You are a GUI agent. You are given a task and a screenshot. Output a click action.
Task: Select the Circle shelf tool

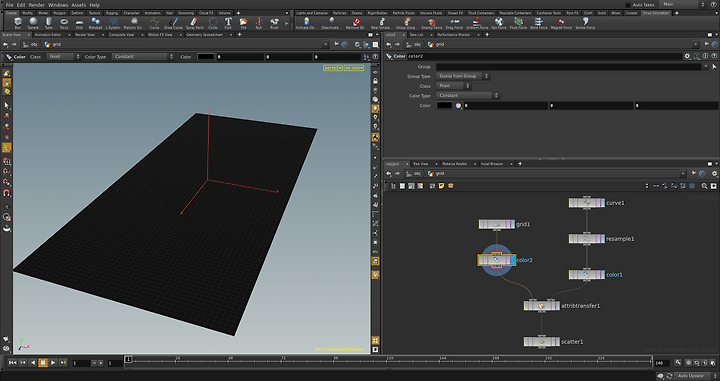pos(213,23)
